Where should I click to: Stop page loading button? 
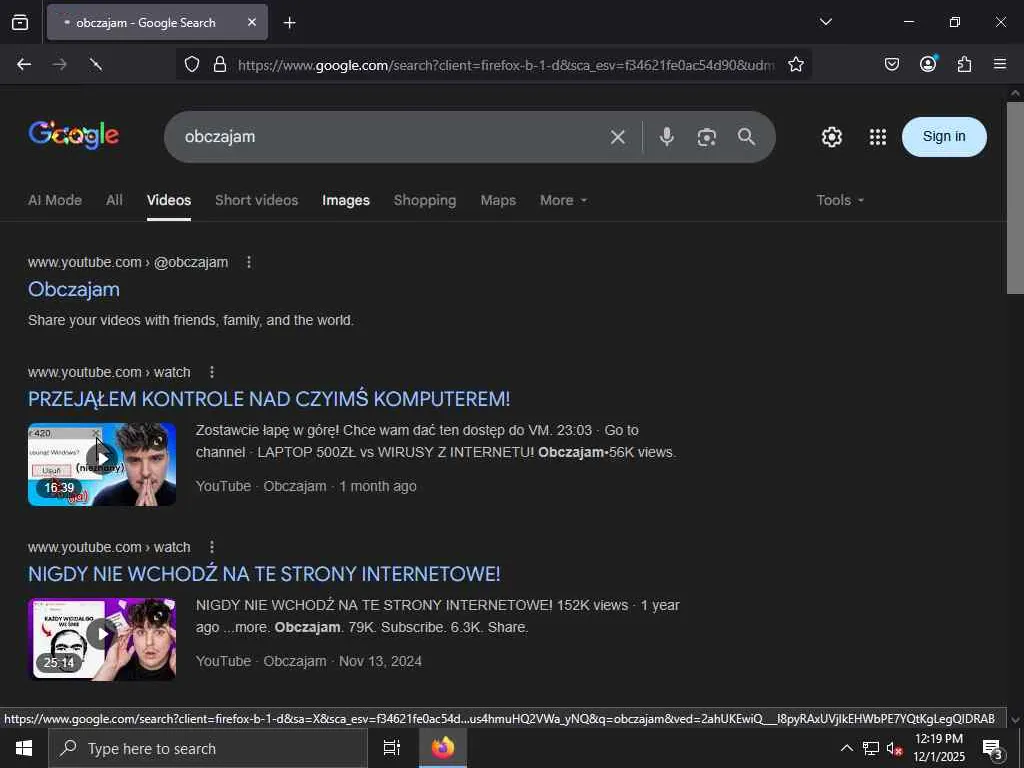click(x=95, y=64)
